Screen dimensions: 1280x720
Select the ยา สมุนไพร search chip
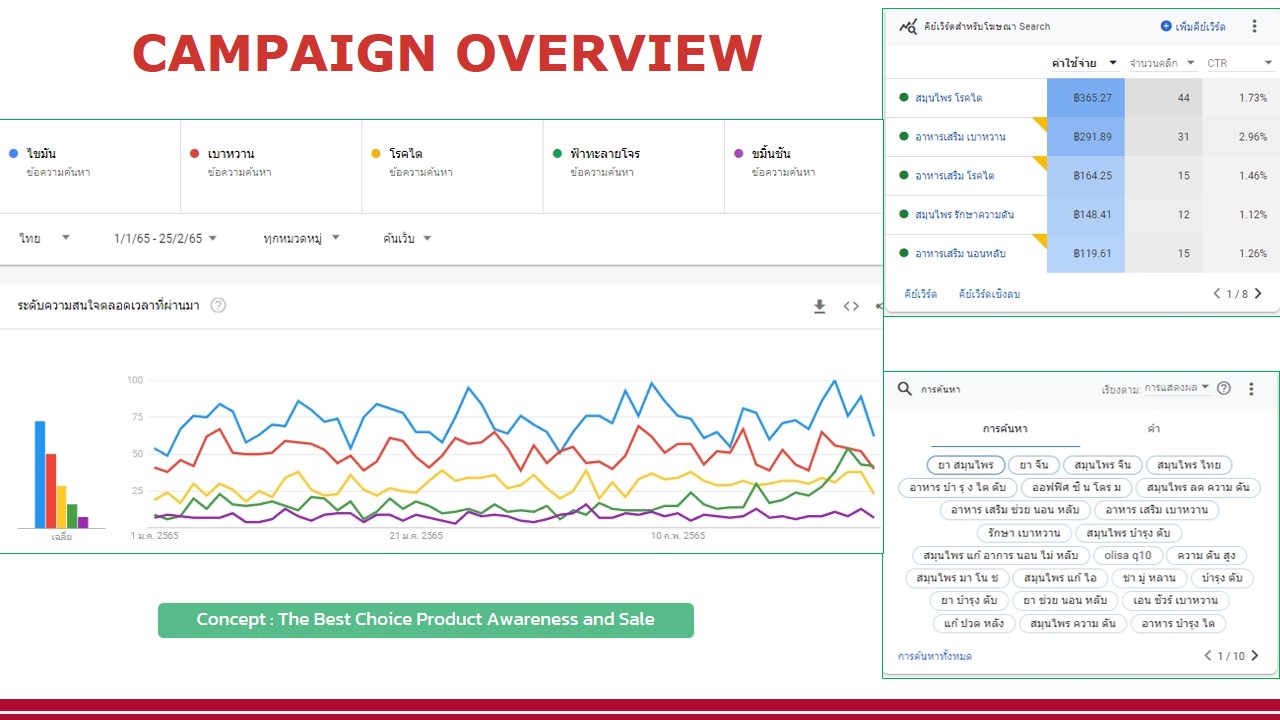click(965, 465)
